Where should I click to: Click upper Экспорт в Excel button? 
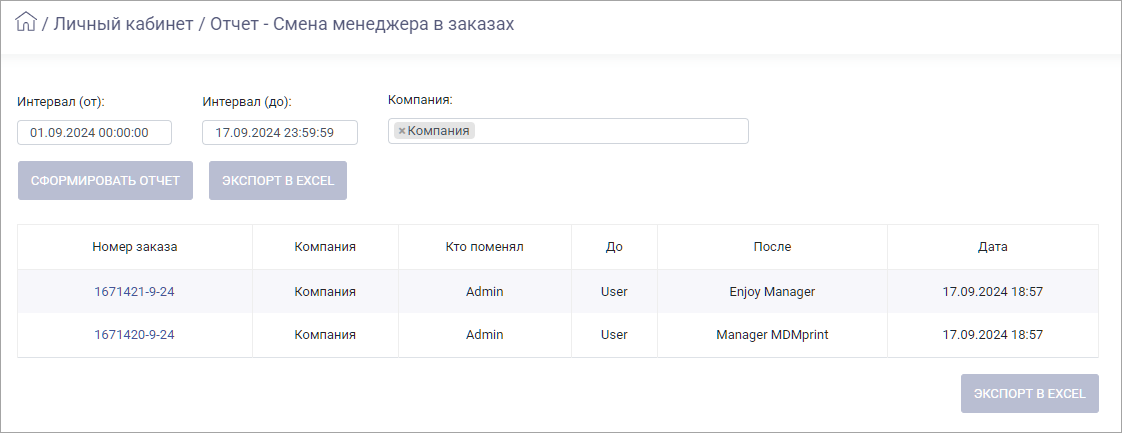pyautogui.click(x=278, y=180)
